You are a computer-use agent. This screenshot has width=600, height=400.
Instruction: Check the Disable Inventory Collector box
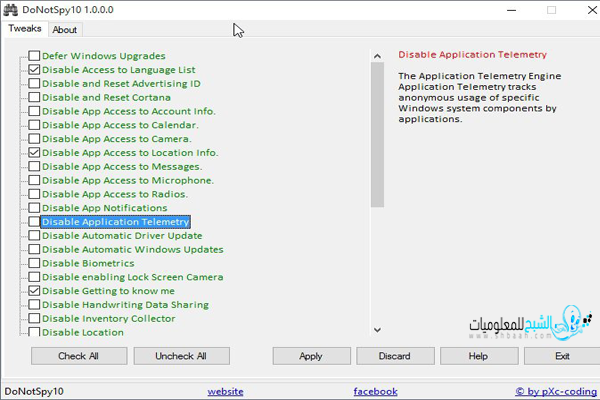pos(34,318)
